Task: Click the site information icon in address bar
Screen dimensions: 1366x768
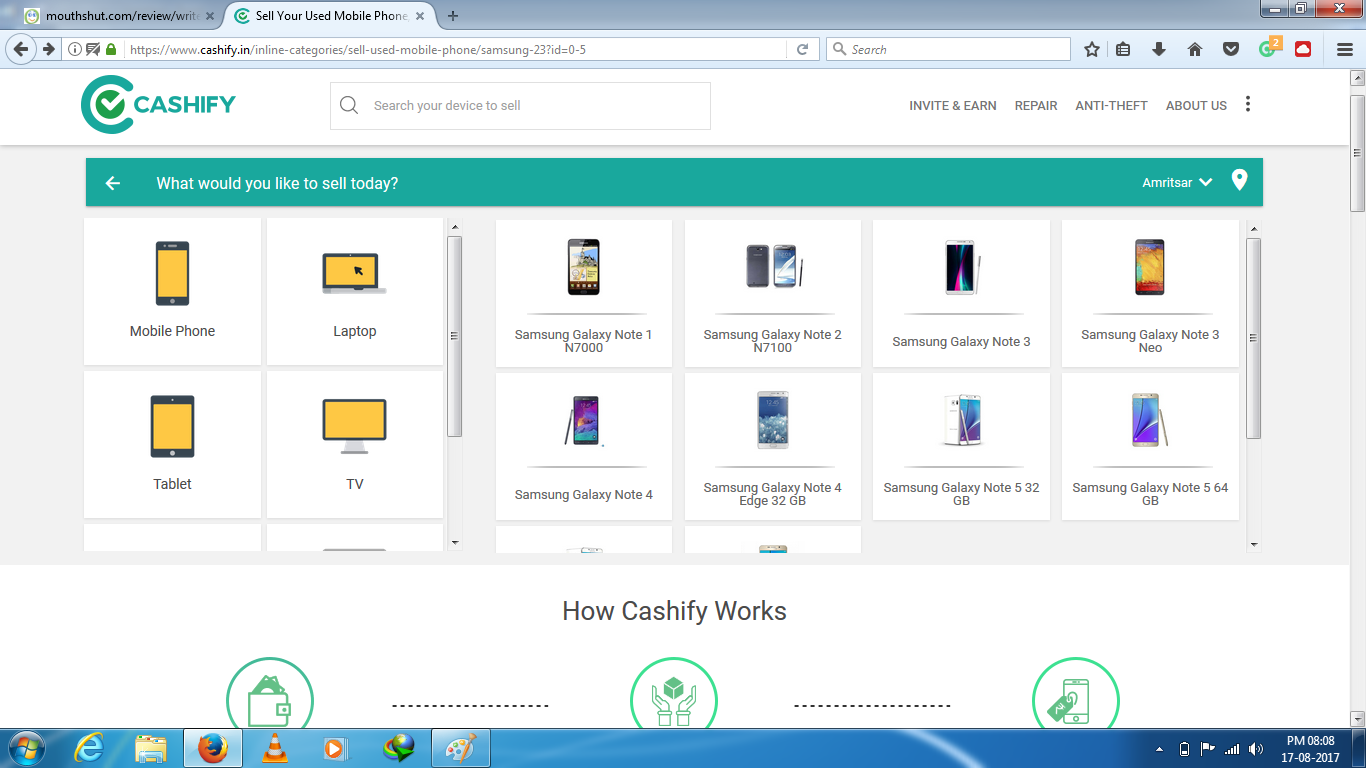Action: [75, 49]
